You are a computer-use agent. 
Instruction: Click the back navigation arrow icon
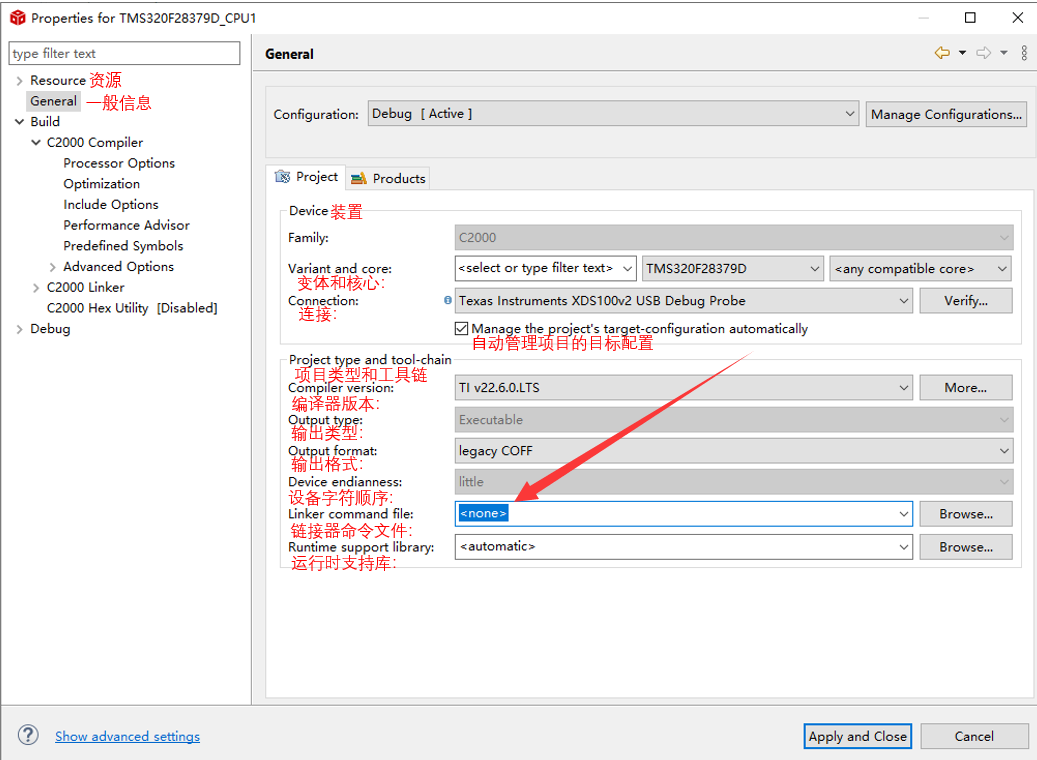942,53
